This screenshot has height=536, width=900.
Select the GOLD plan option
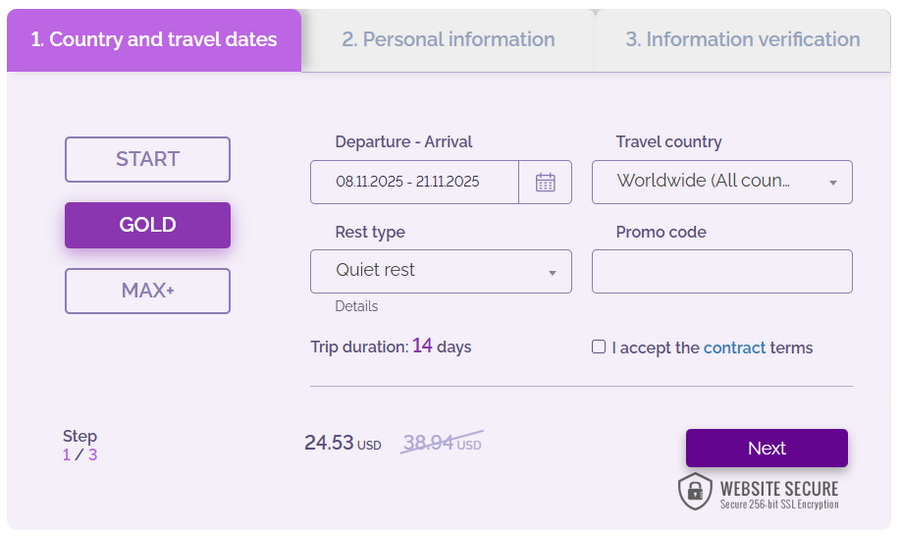pyautogui.click(x=148, y=225)
